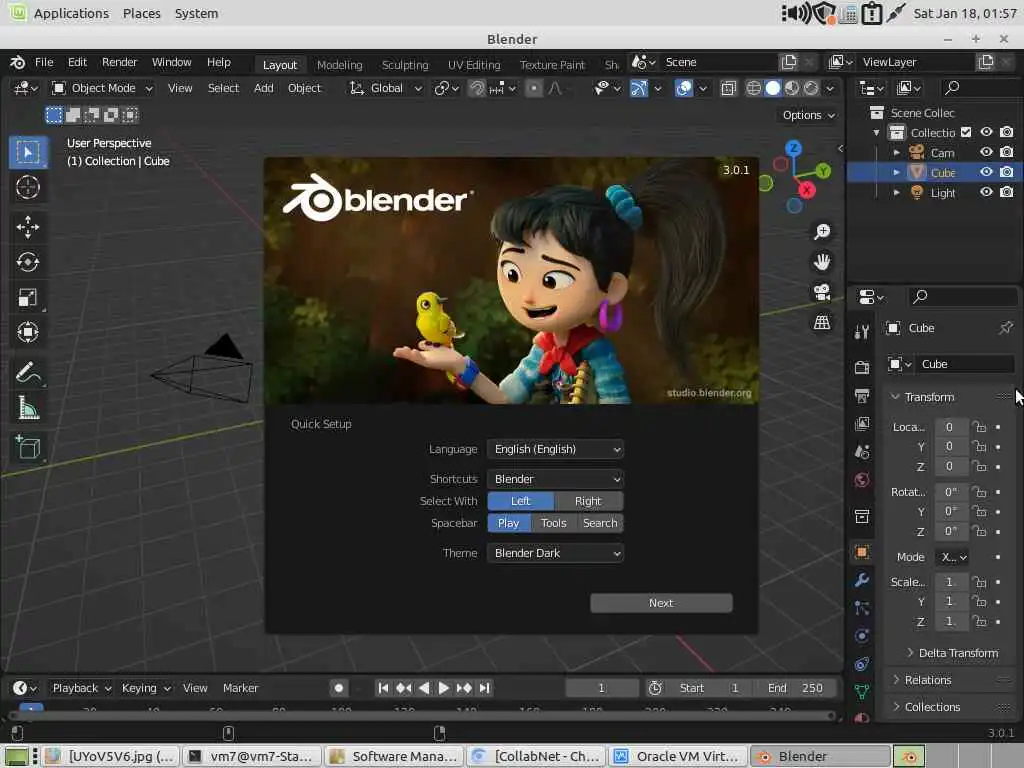Open the View Layer properties tab
The width and height of the screenshot is (1024, 768).
862,424
